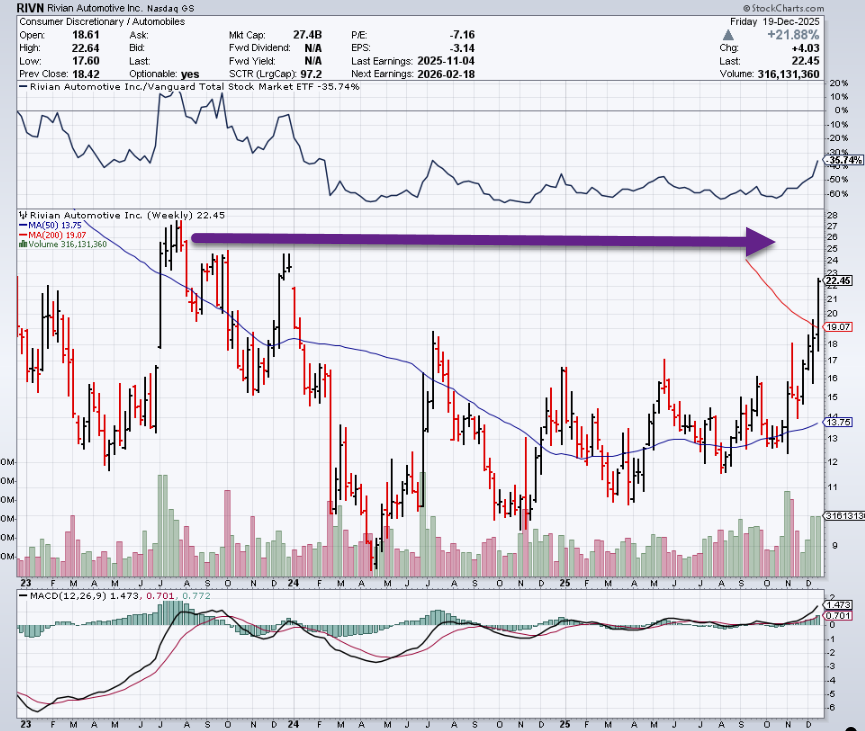865x731 pixels.
Task: Click the 13.75 MA(50) value tag
Action: 839,423
